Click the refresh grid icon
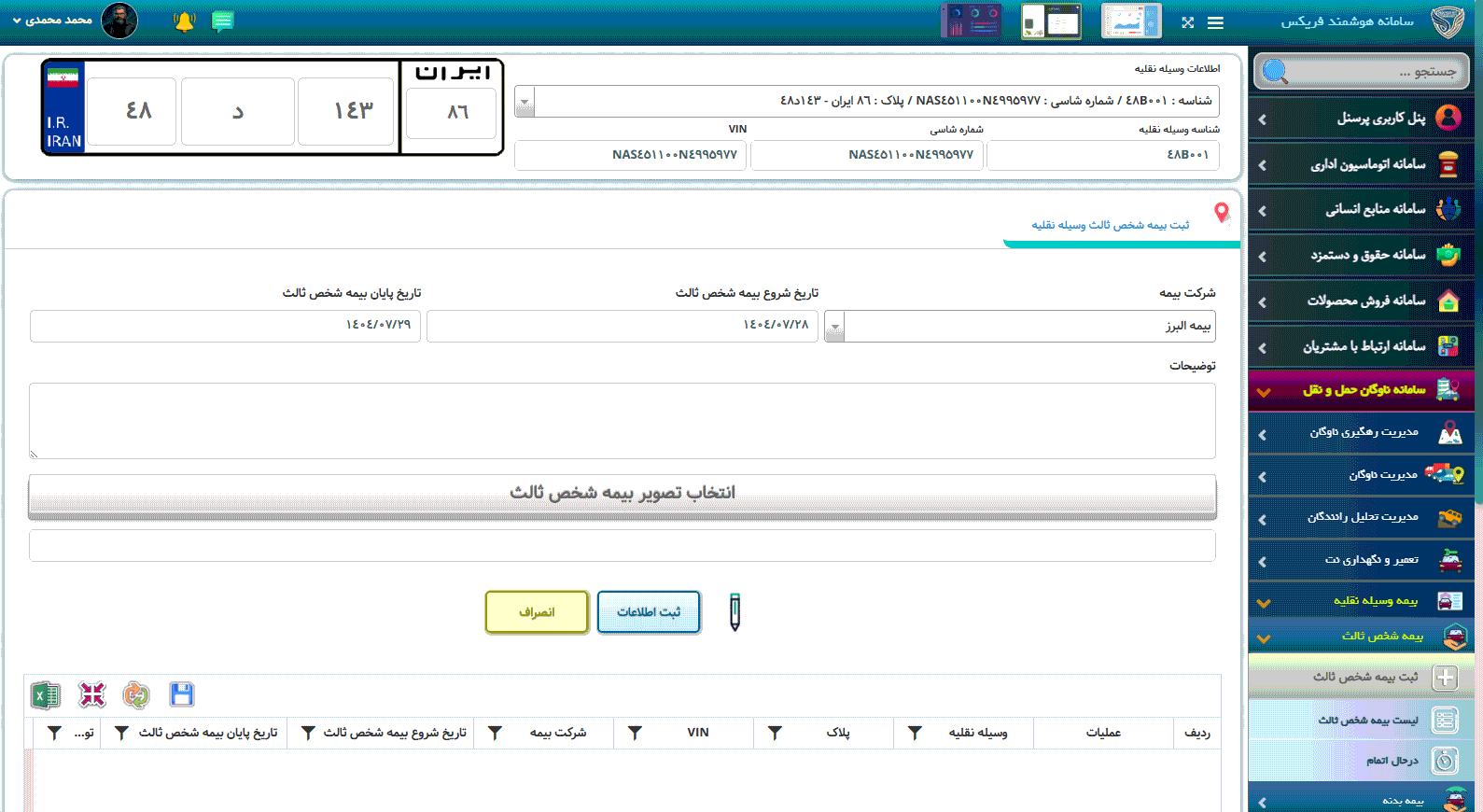The width and height of the screenshot is (1483, 812). [136, 694]
